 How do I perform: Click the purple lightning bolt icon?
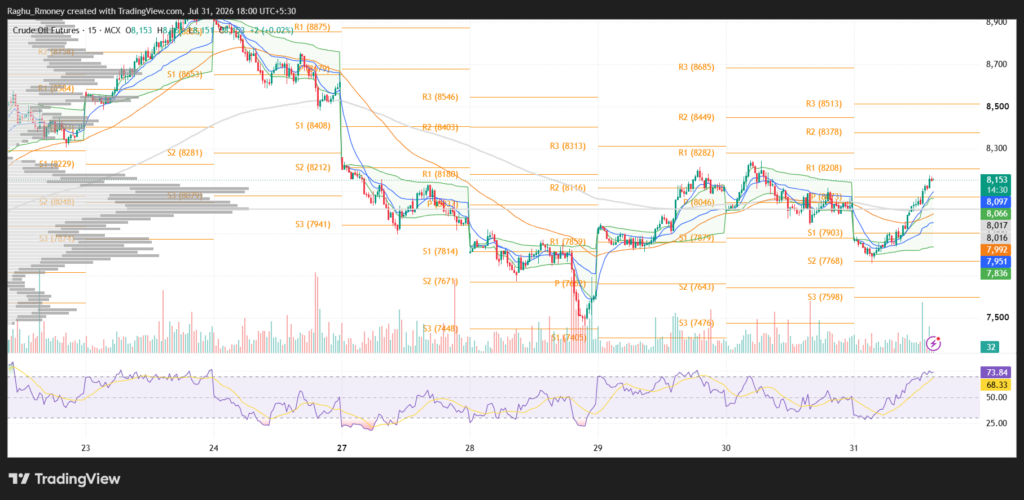click(x=935, y=343)
